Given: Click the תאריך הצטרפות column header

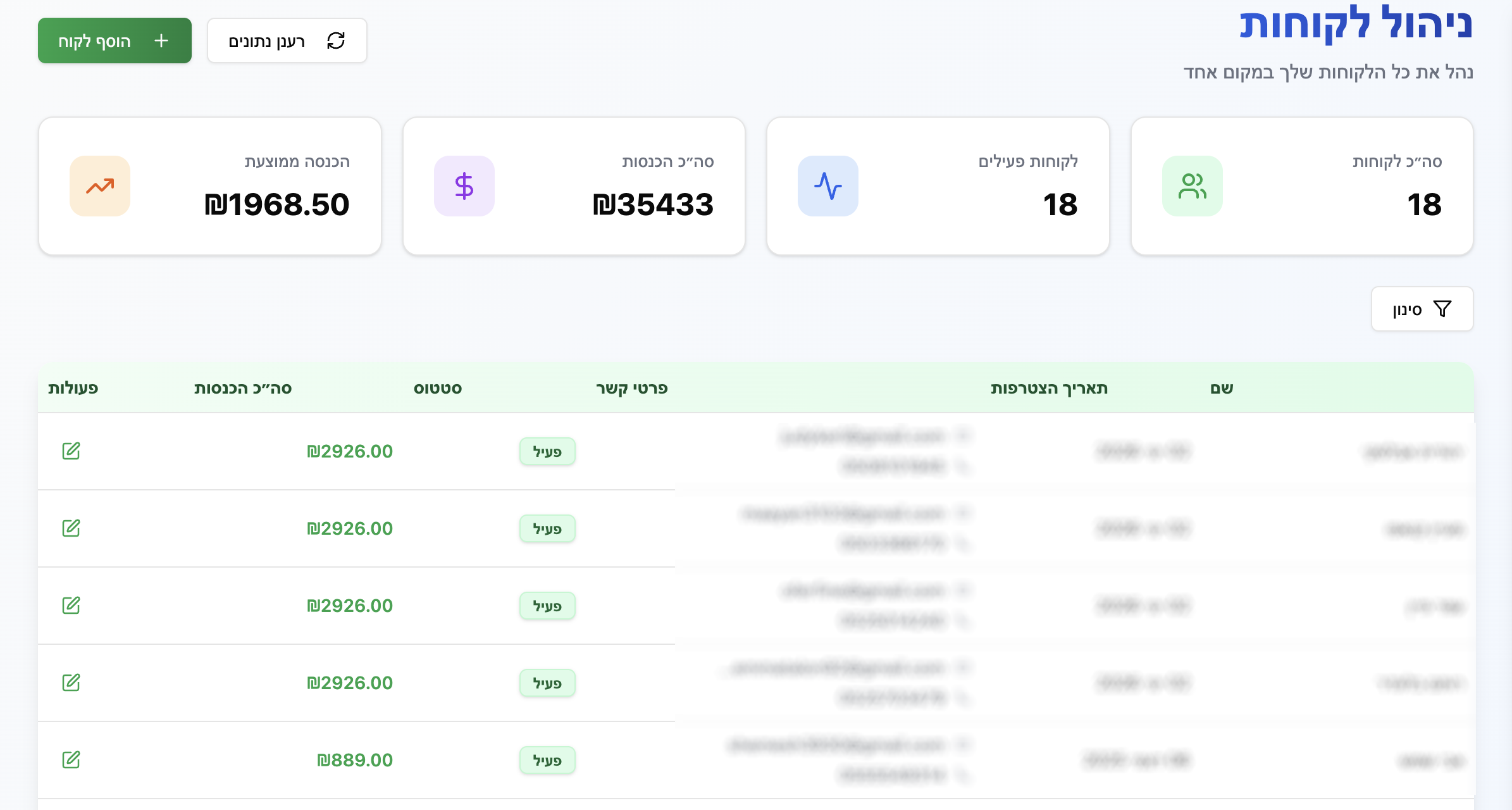Looking at the screenshot, I should (1049, 388).
